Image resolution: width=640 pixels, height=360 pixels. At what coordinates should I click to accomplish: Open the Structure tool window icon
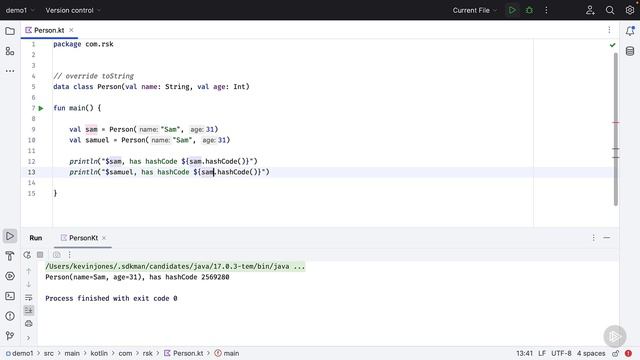pos(10,51)
